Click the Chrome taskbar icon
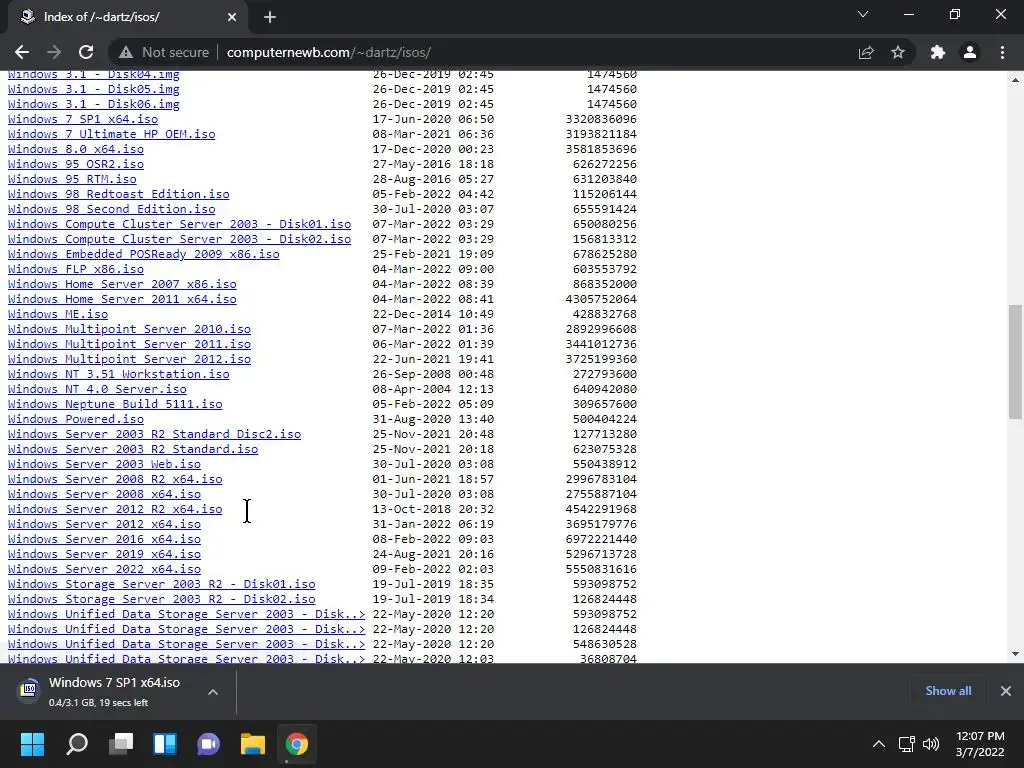Viewport: 1024px width, 768px height. coord(296,744)
